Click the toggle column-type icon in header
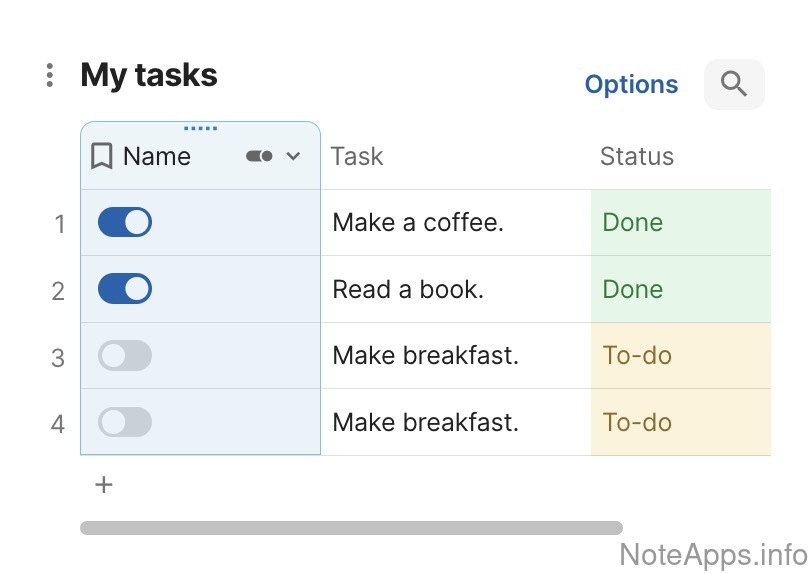810x574 pixels. pos(259,156)
